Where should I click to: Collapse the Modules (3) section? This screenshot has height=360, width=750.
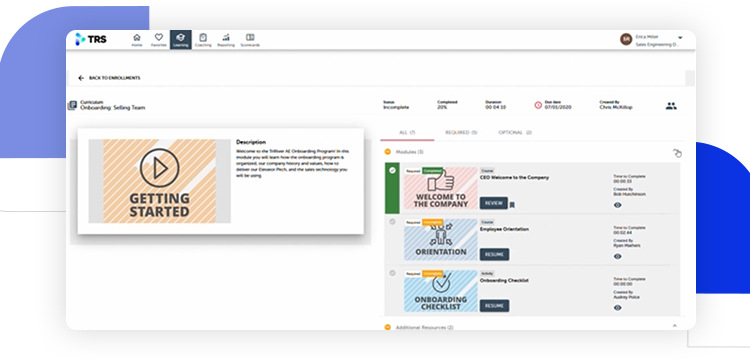pos(388,152)
